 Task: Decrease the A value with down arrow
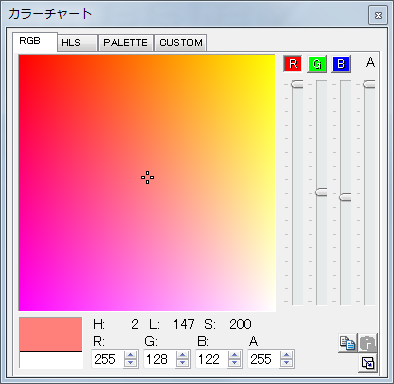286,363
